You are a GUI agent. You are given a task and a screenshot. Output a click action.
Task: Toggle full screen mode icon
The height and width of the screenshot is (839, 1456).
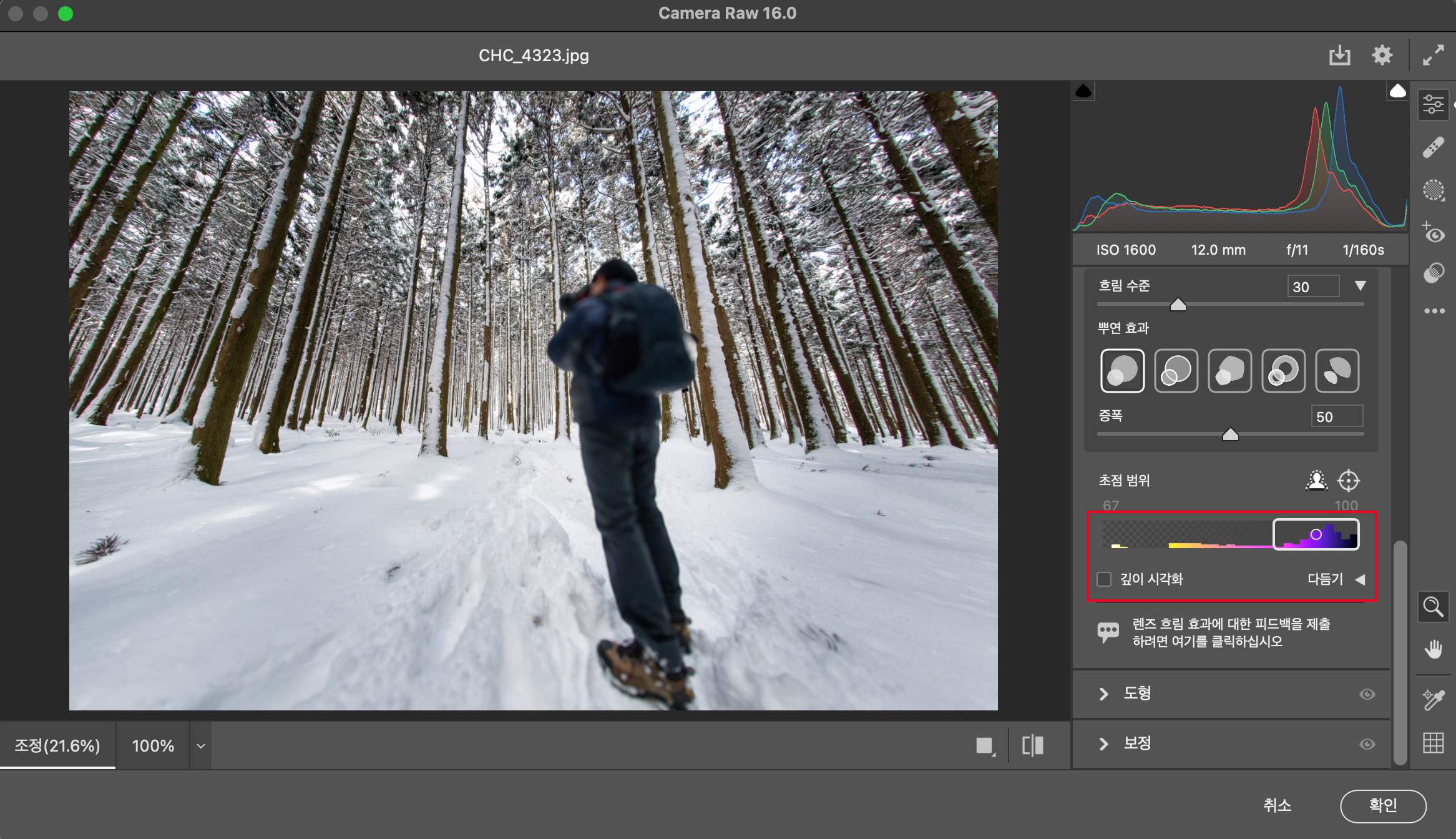(x=1433, y=56)
